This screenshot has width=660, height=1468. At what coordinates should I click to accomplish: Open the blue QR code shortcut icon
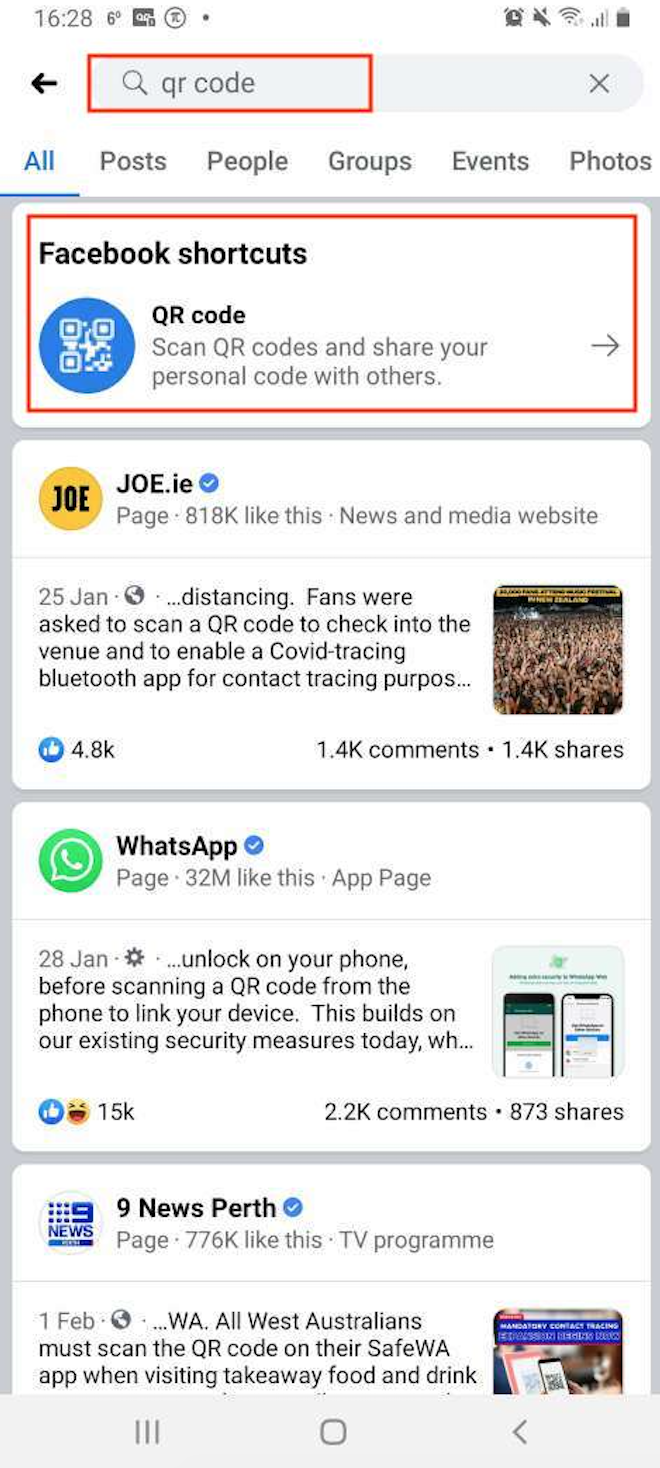[x=87, y=345]
